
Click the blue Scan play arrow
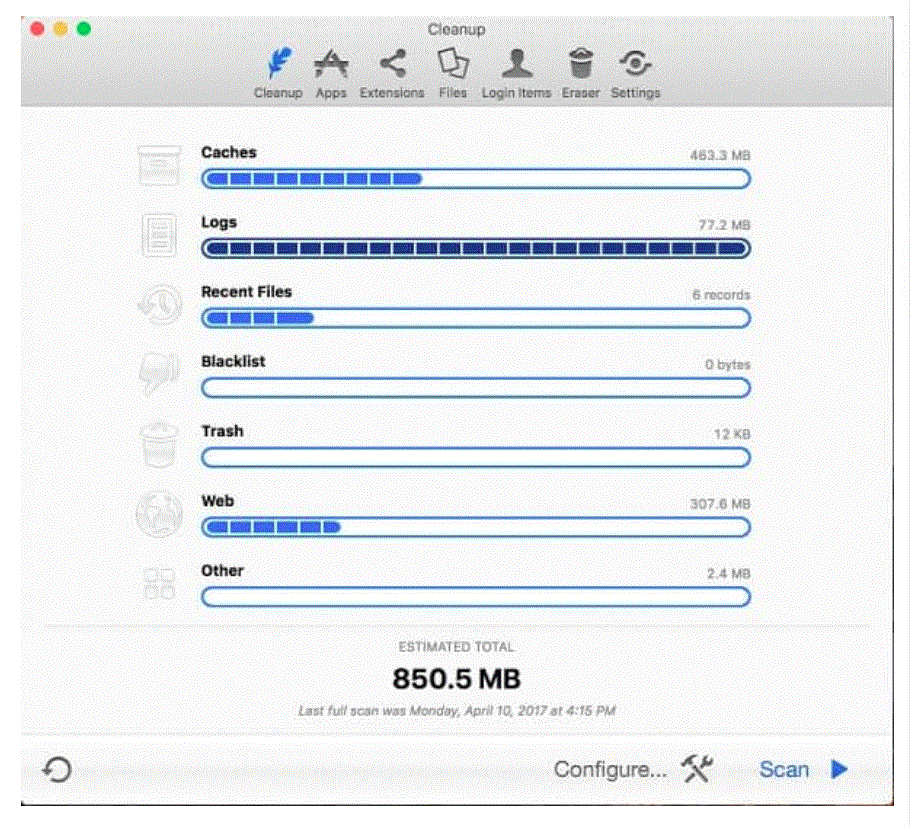pyautogui.click(x=839, y=770)
